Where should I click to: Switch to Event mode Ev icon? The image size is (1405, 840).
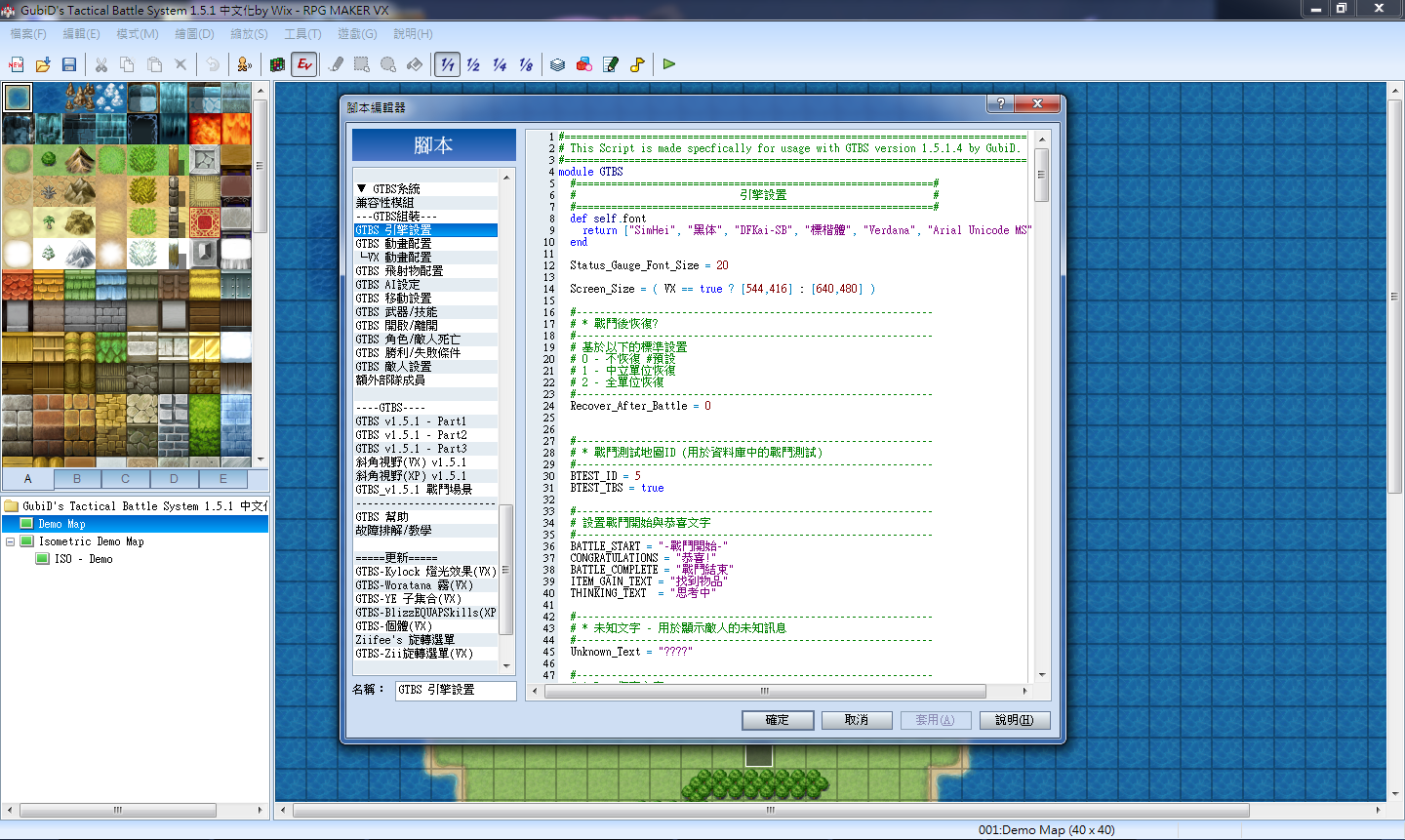(304, 64)
